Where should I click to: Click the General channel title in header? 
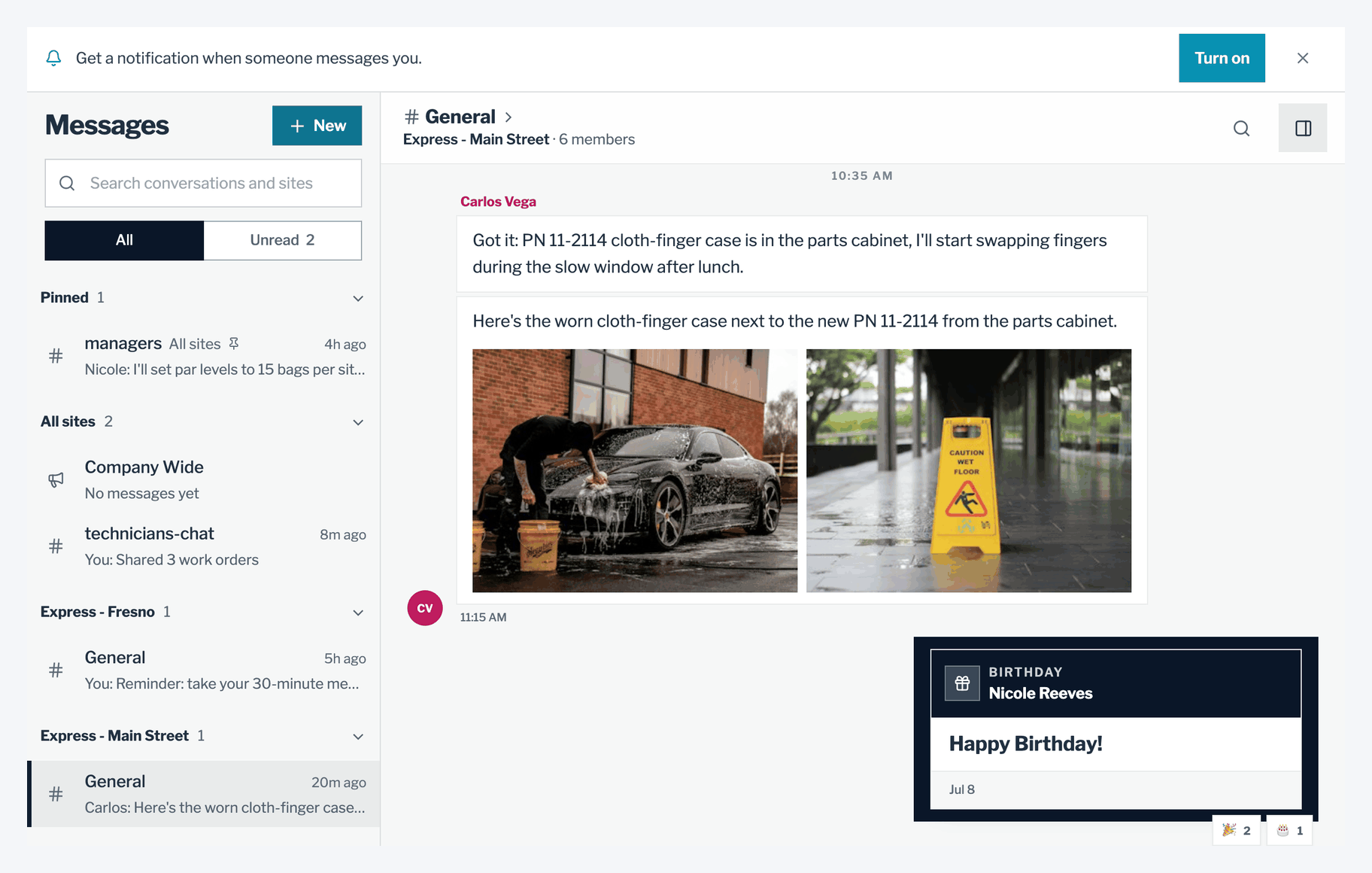pos(460,117)
